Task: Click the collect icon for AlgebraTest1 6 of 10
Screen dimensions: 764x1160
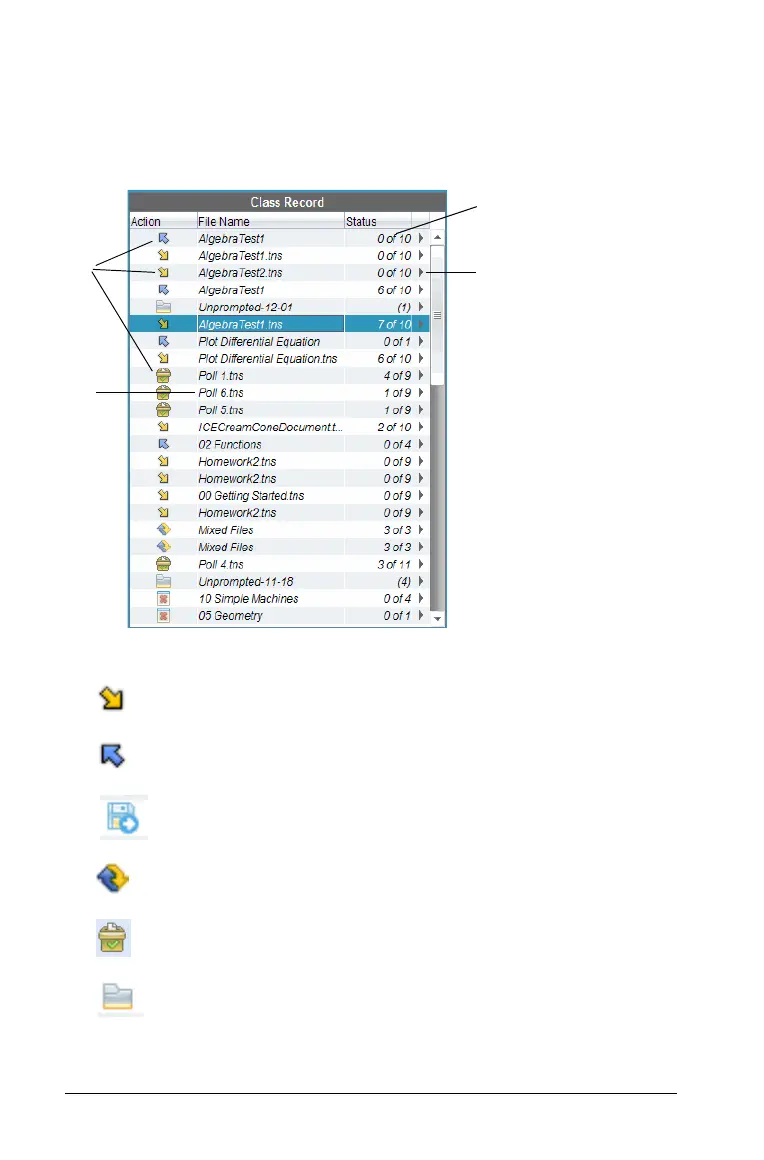Action: (163, 290)
